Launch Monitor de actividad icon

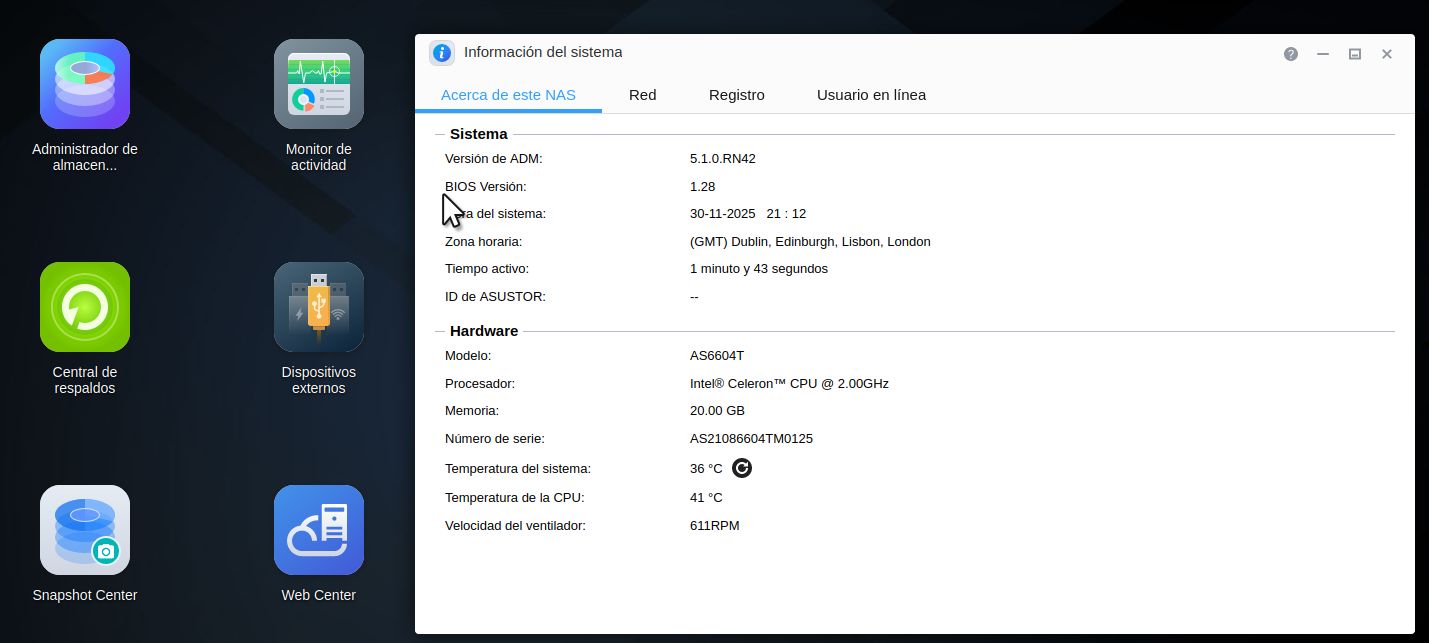[x=318, y=84]
